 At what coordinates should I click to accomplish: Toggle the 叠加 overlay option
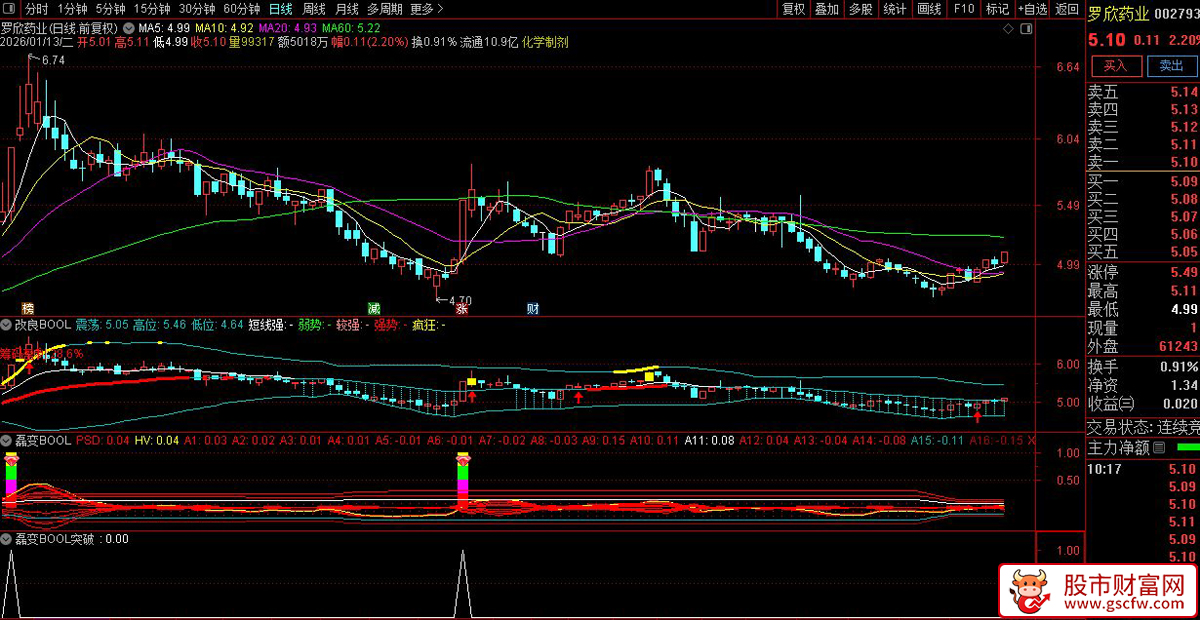pos(827,9)
